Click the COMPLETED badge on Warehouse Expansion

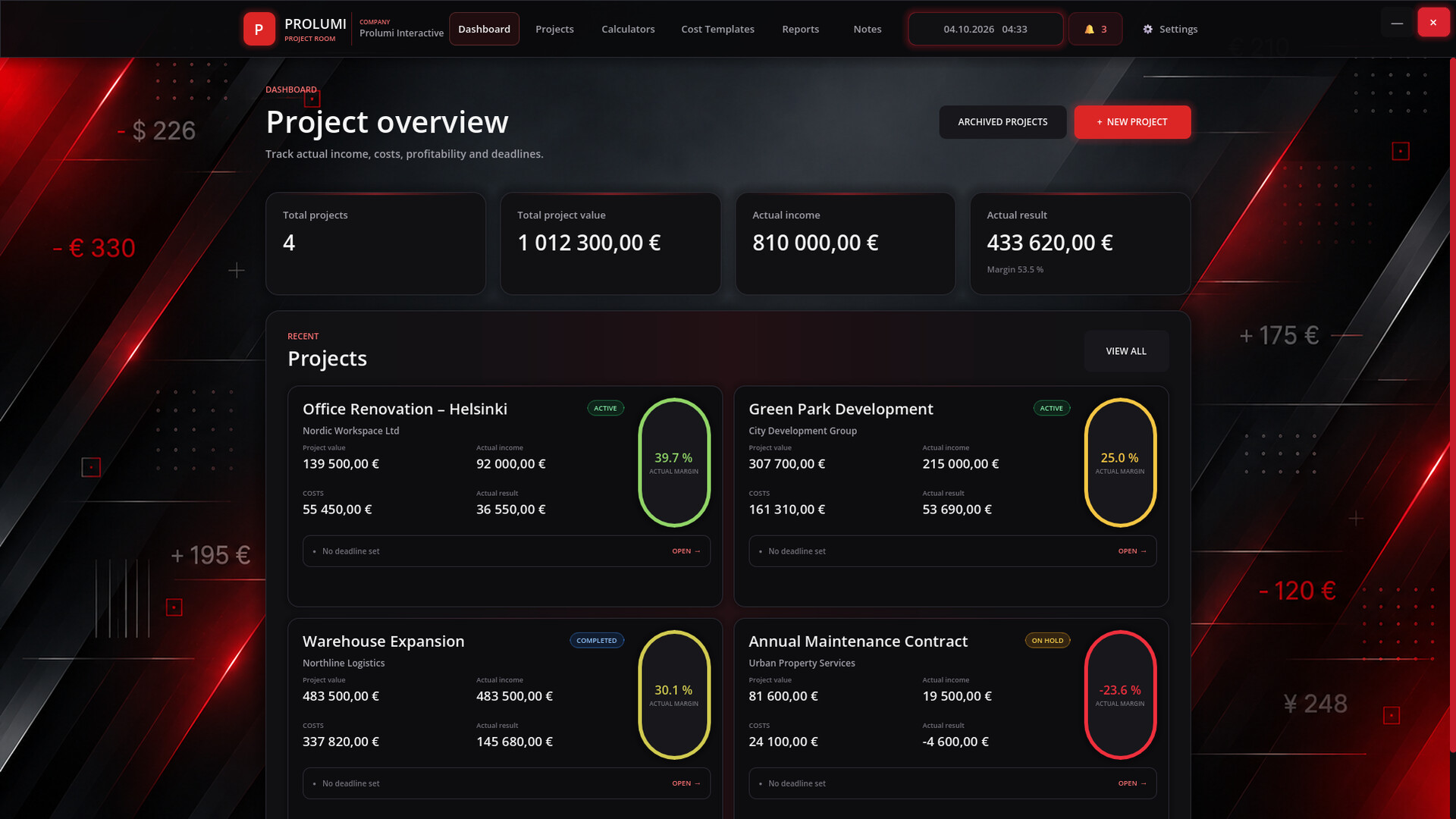(597, 640)
